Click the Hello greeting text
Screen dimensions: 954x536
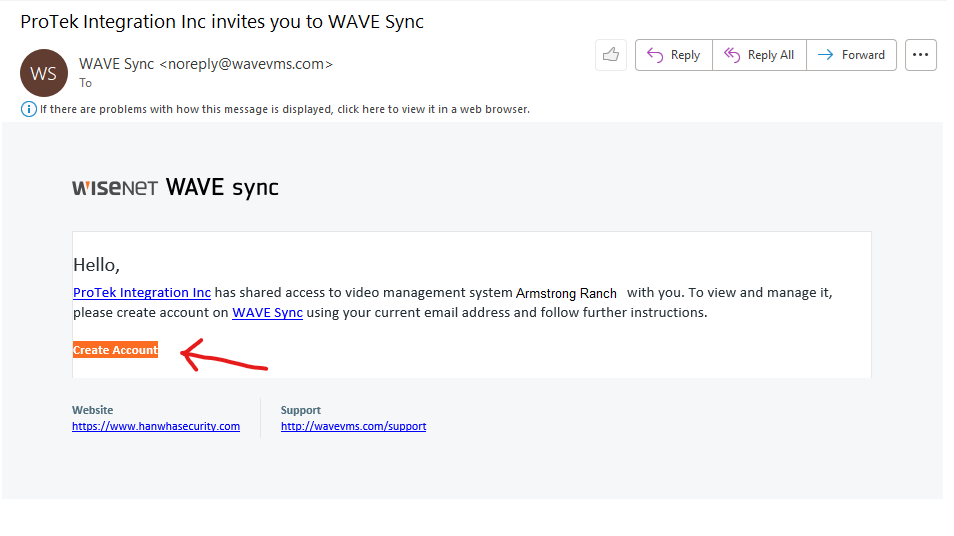click(96, 265)
